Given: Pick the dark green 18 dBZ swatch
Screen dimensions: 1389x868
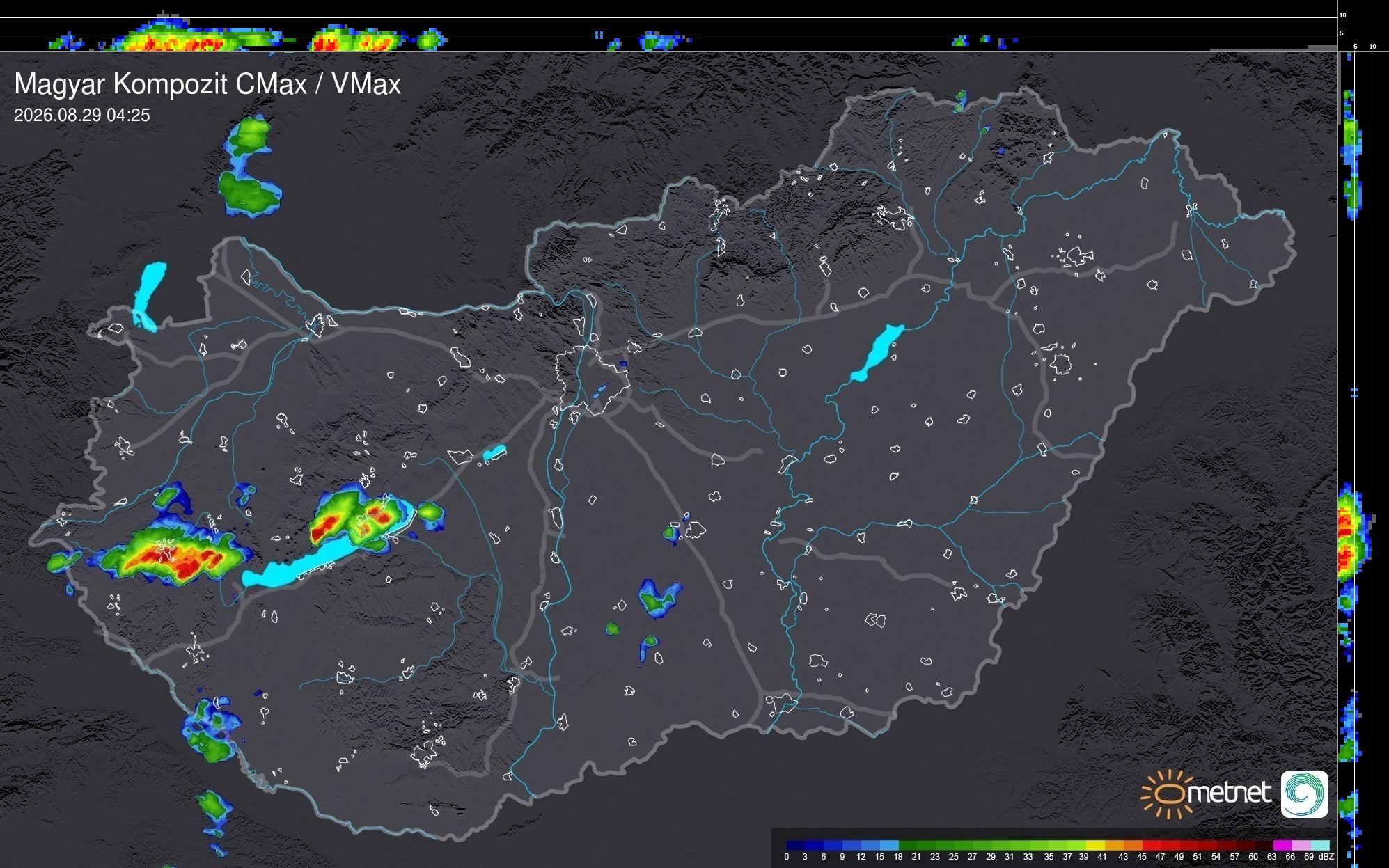Looking at the screenshot, I should 908,845.
